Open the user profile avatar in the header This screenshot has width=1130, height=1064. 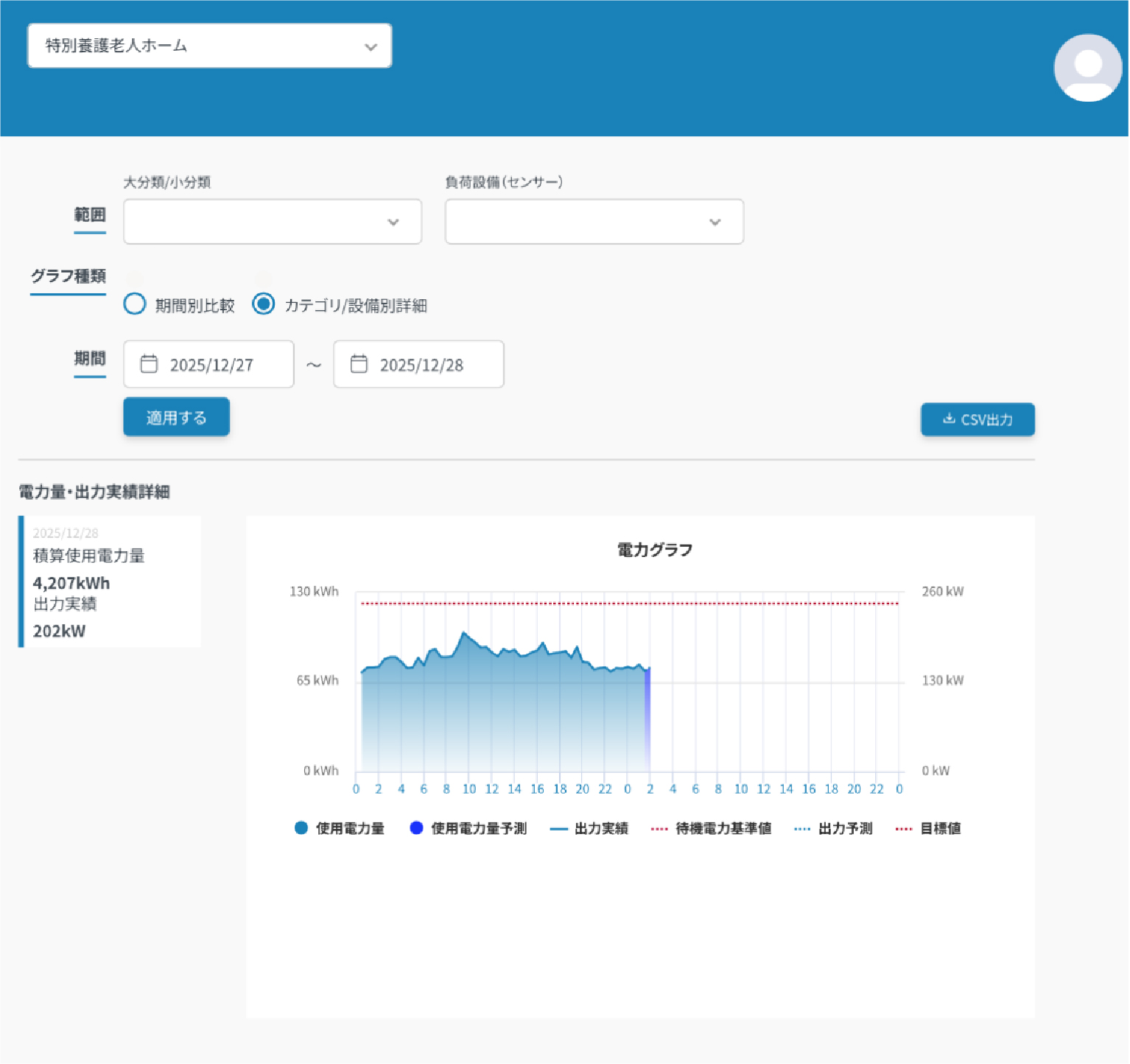1087,68
